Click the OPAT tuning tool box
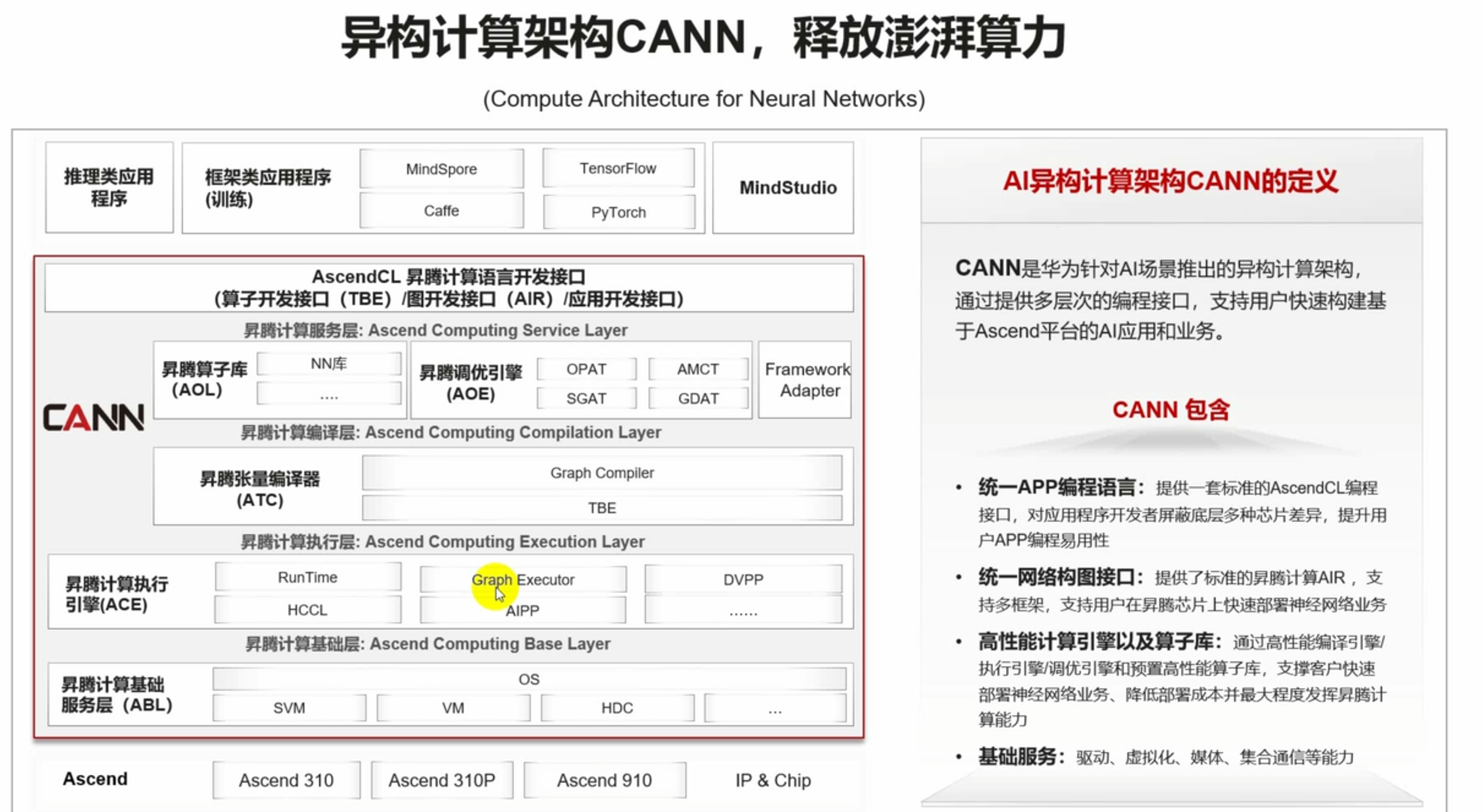The height and width of the screenshot is (812, 1482). click(x=586, y=369)
